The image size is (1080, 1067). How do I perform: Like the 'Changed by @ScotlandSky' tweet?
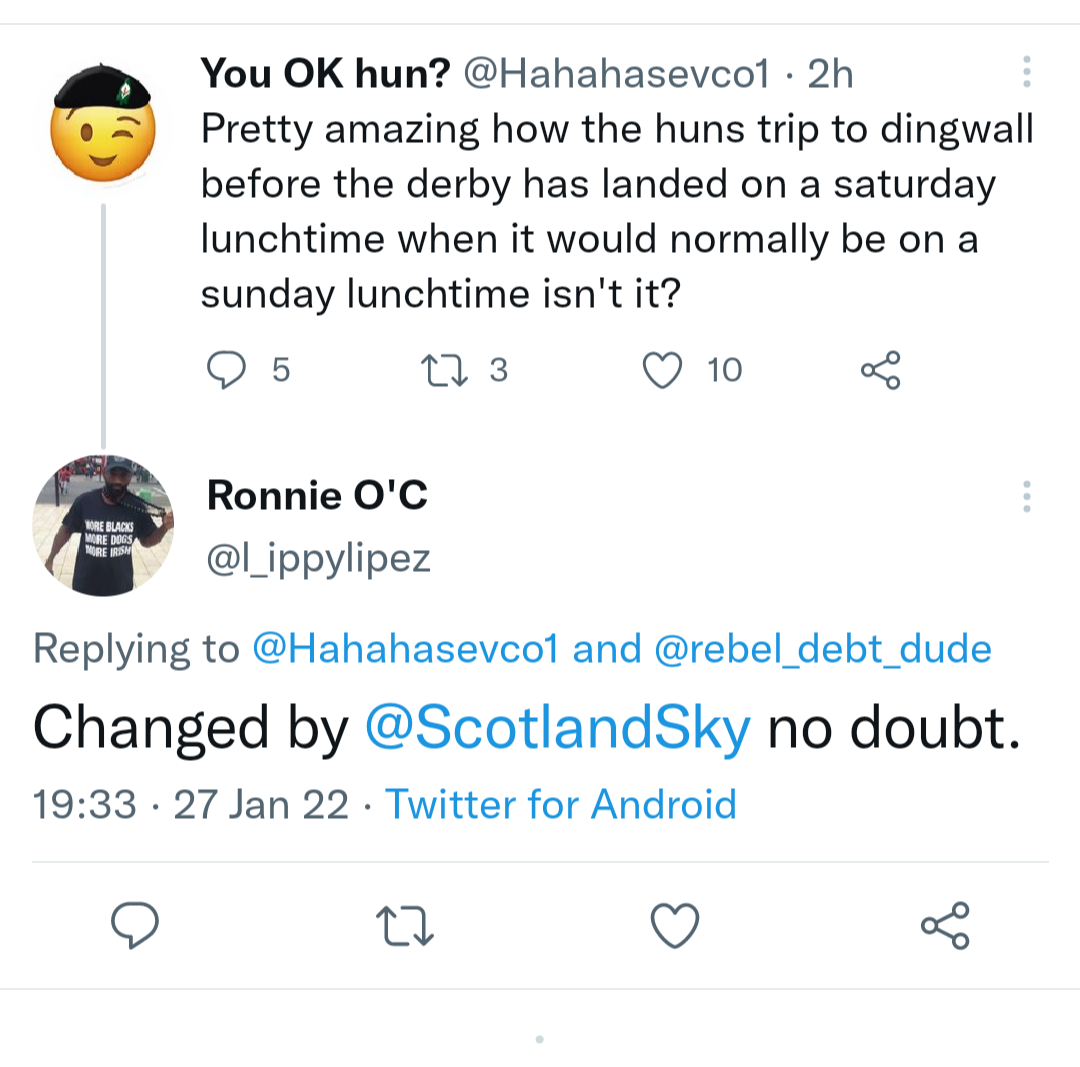coord(675,925)
